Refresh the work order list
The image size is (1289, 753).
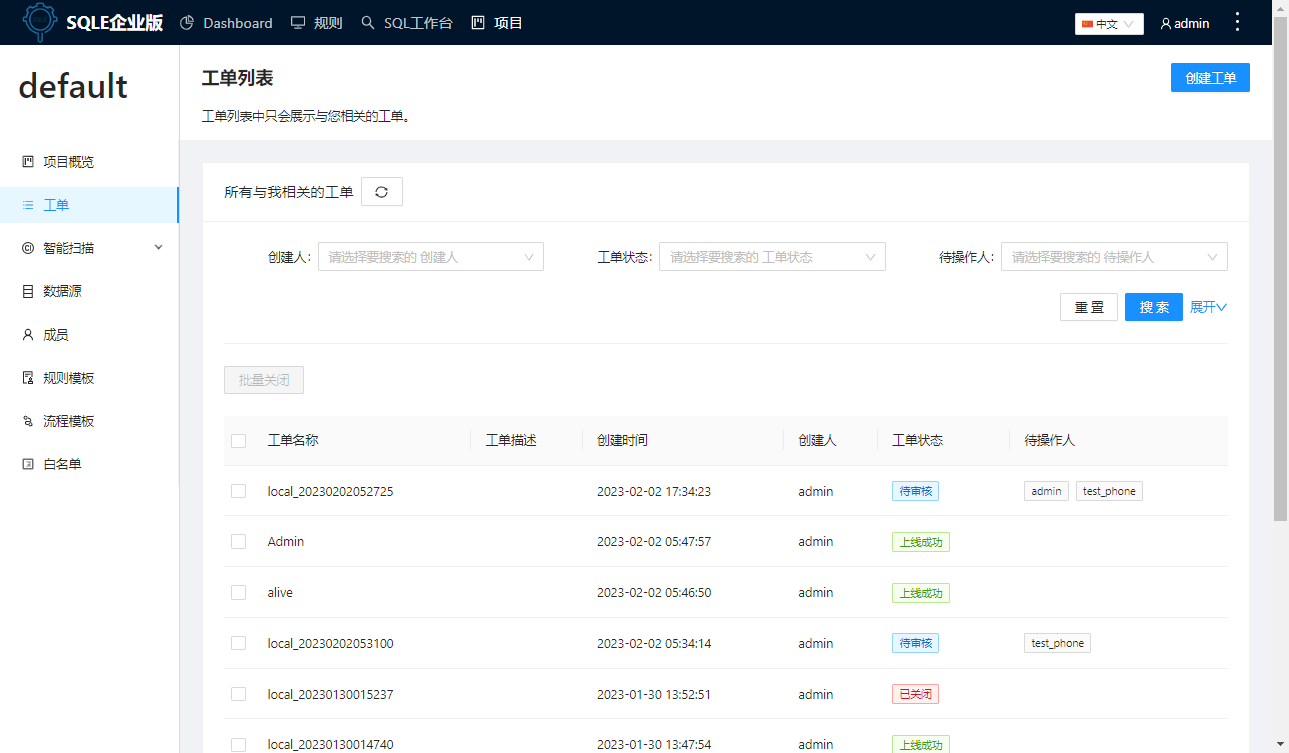pyautogui.click(x=381, y=192)
